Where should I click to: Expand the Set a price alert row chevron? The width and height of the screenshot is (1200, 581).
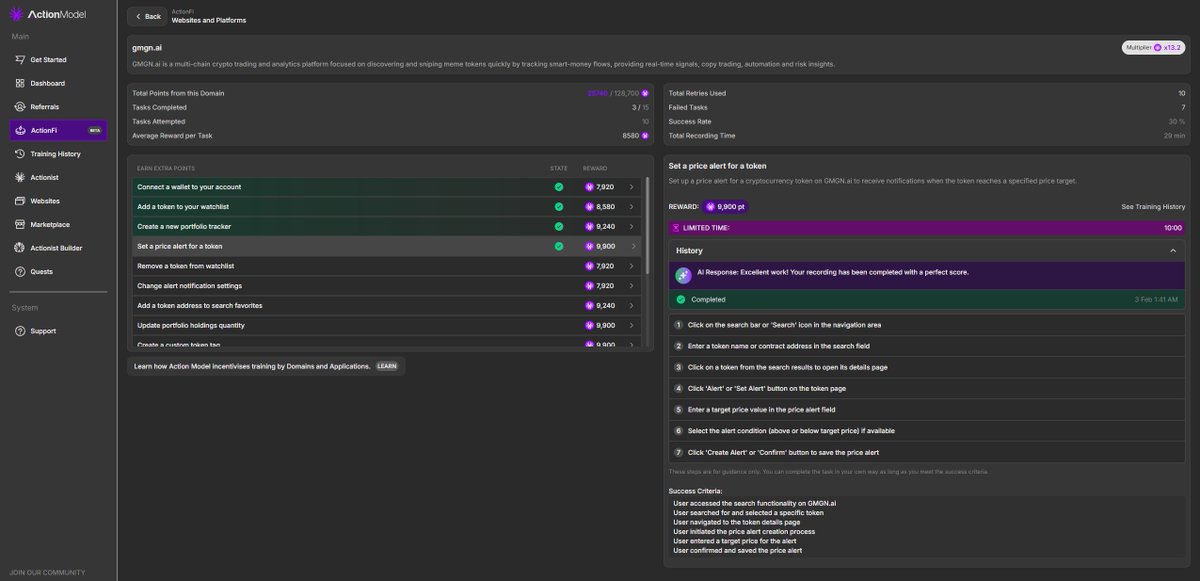[x=631, y=246]
